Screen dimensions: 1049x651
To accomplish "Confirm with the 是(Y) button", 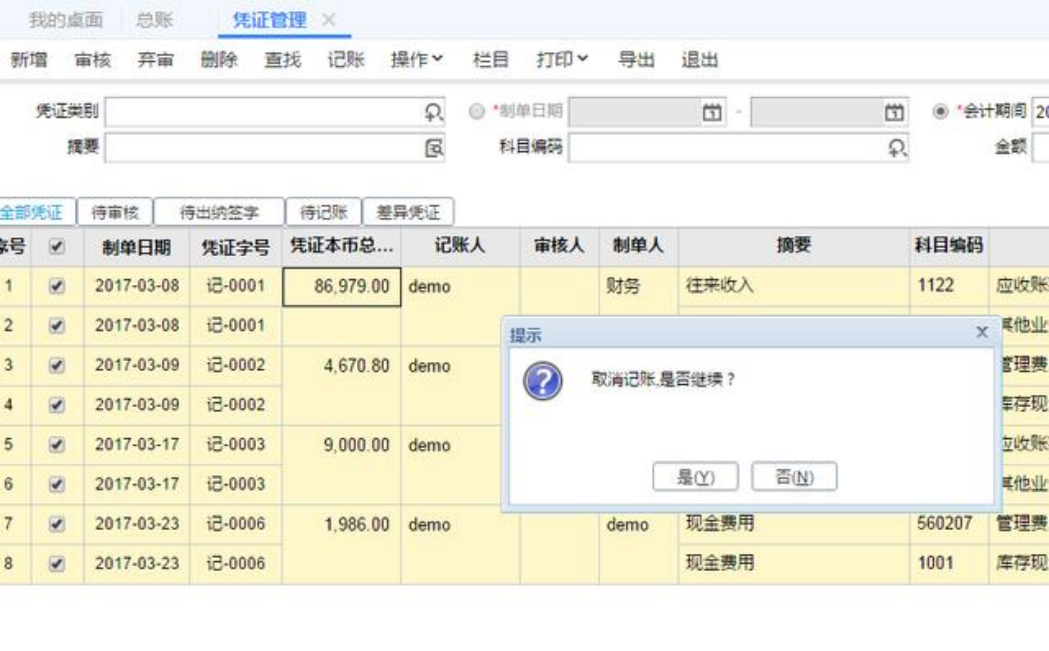I will coord(696,477).
